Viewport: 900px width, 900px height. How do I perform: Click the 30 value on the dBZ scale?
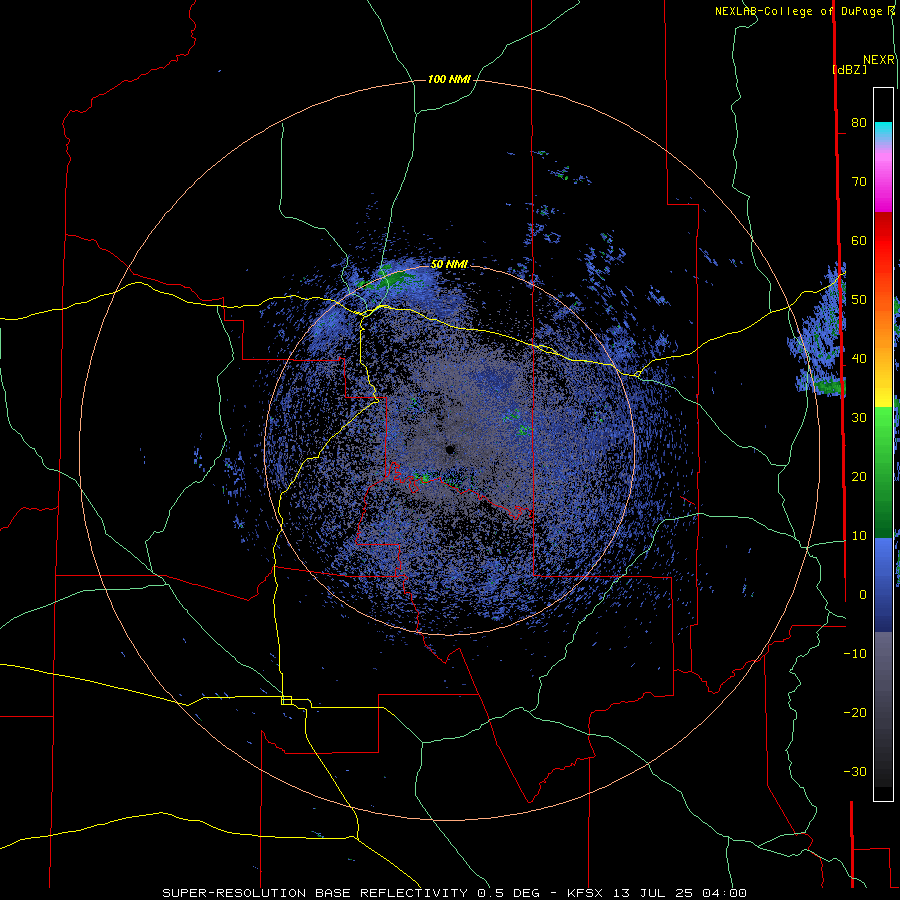click(859, 417)
